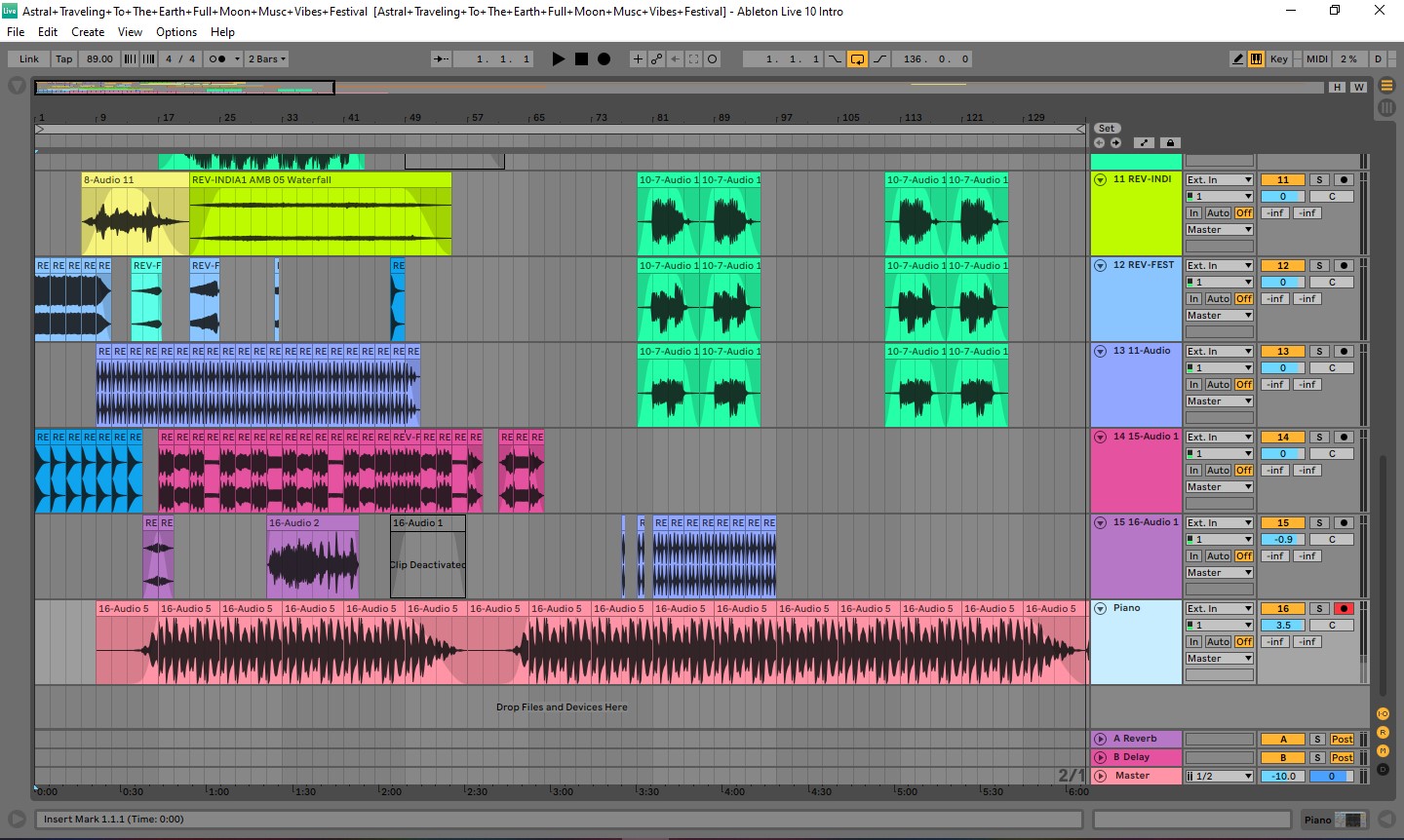Click the Capture MIDI button
This screenshot has width=1404, height=840.
pyautogui.click(x=693, y=59)
